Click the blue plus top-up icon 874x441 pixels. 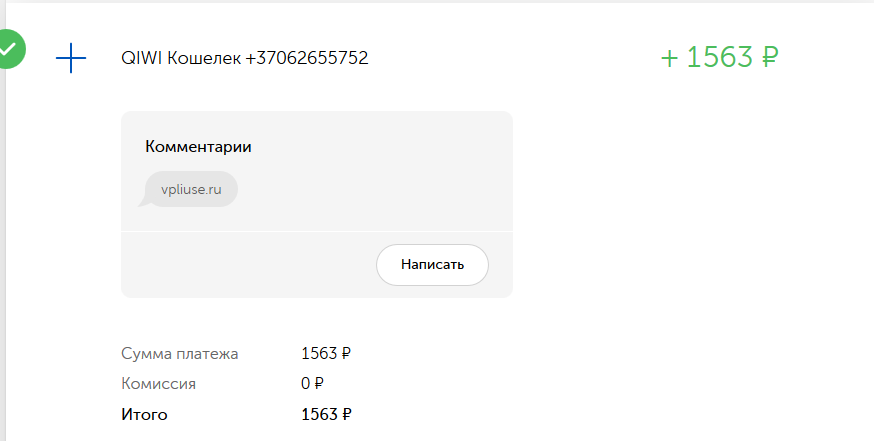71,58
